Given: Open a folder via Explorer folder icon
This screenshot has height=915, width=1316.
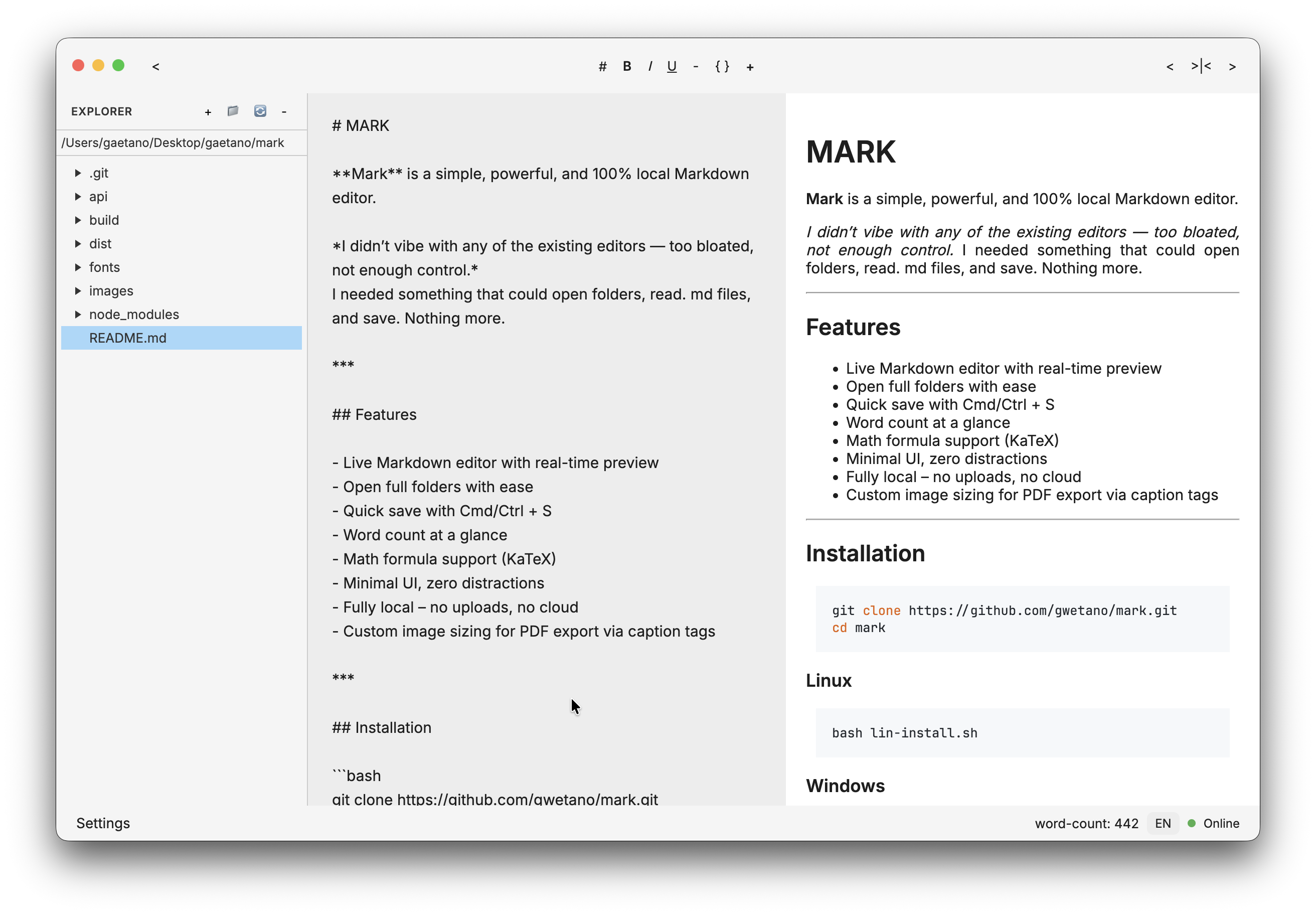Looking at the screenshot, I should pyautogui.click(x=233, y=111).
